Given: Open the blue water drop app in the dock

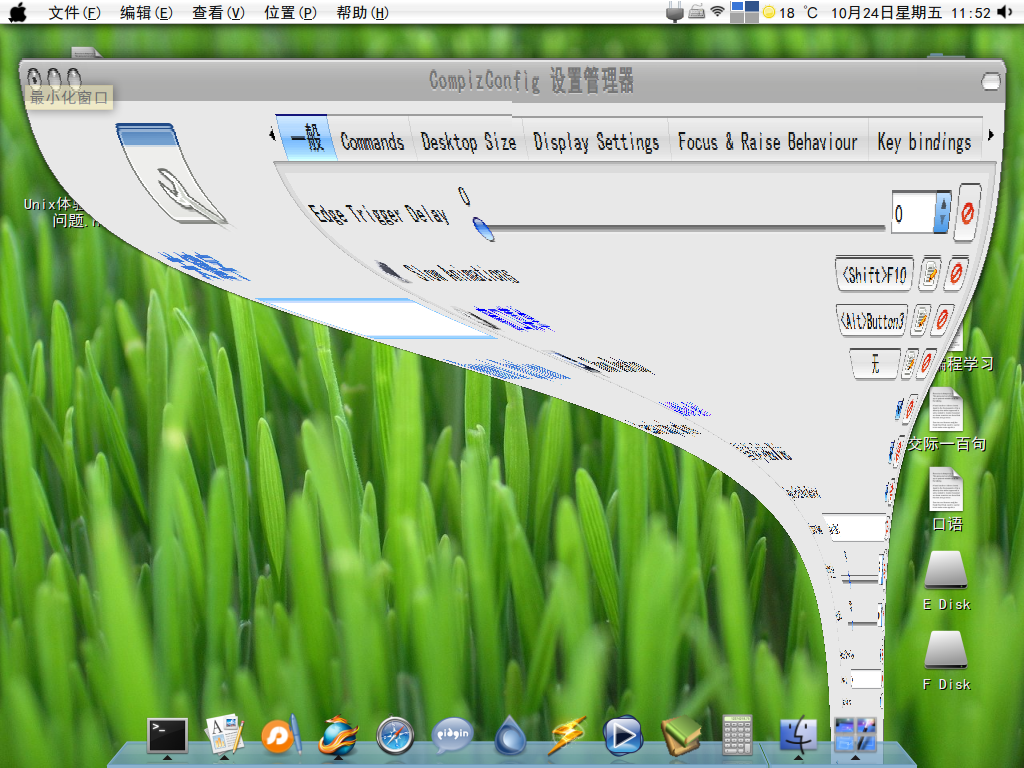Looking at the screenshot, I should (509, 735).
